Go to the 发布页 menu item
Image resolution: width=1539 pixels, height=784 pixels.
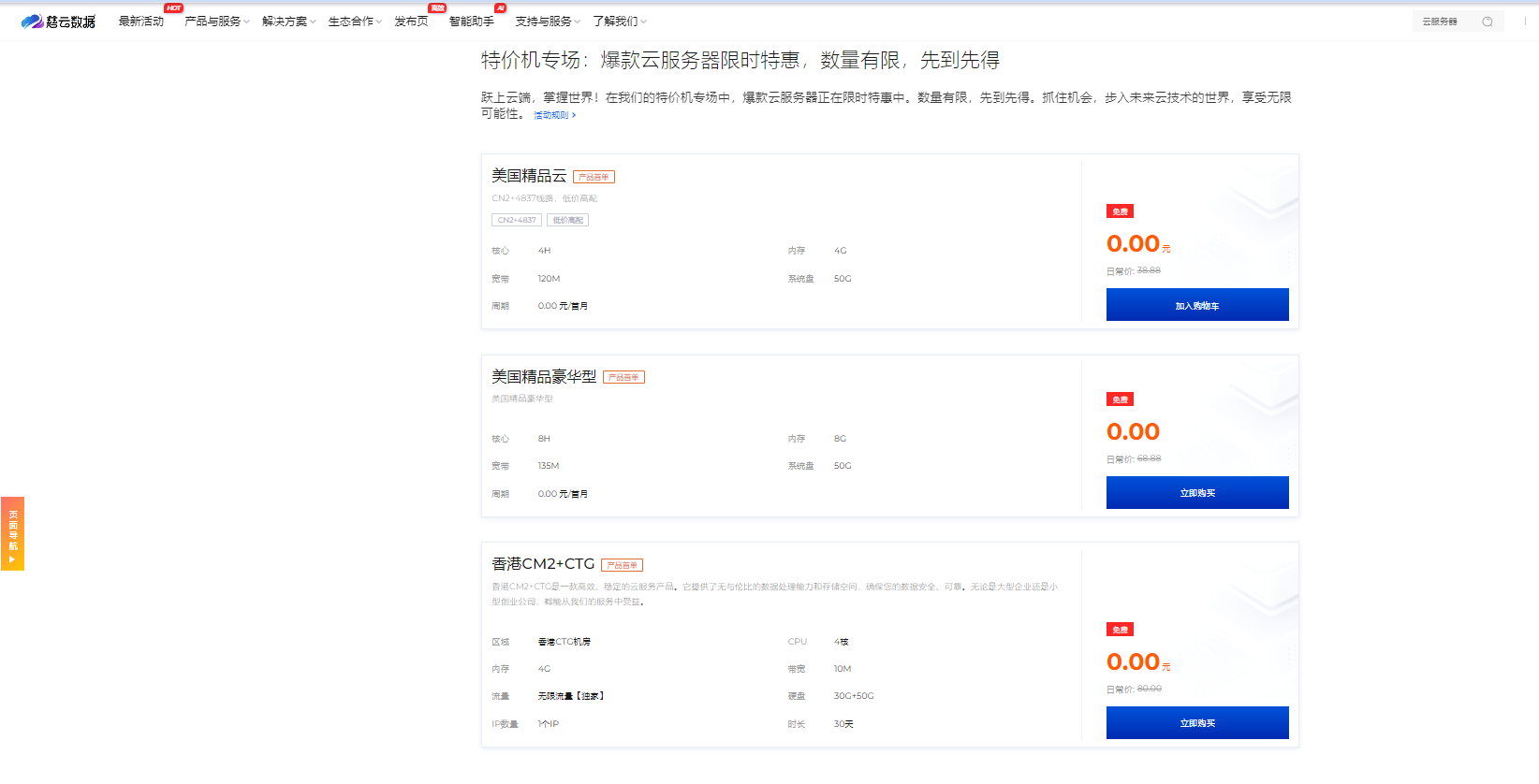pos(411,22)
